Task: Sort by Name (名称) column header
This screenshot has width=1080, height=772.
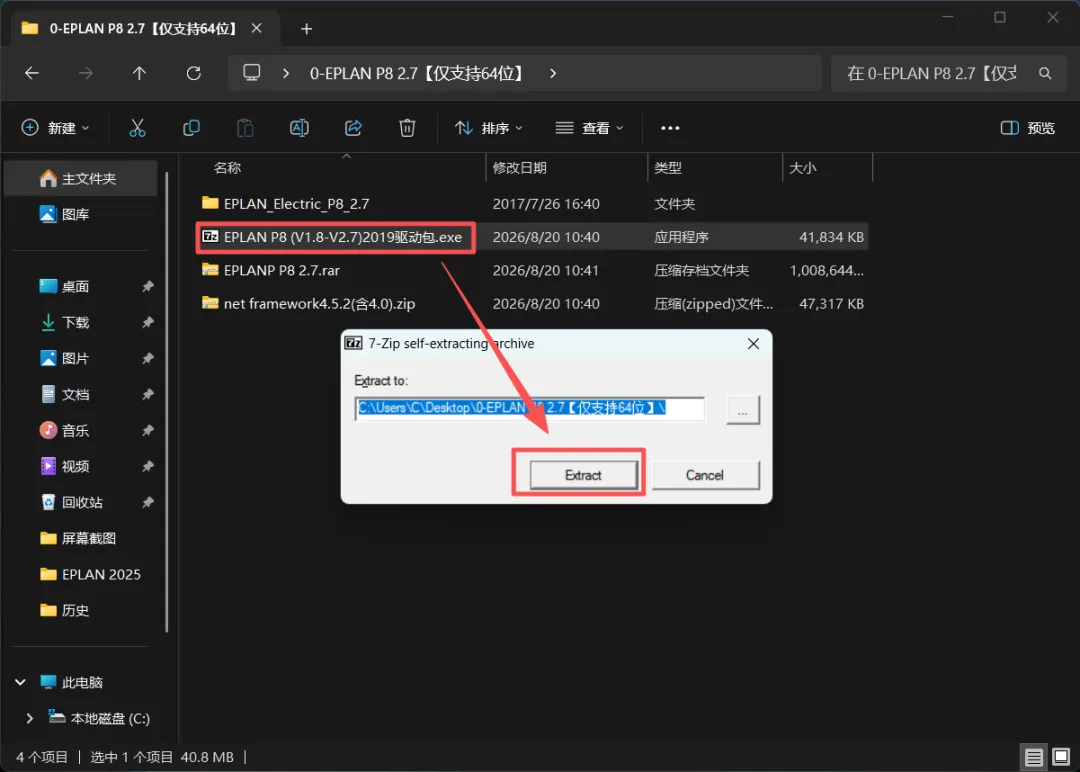Action: click(x=227, y=168)
